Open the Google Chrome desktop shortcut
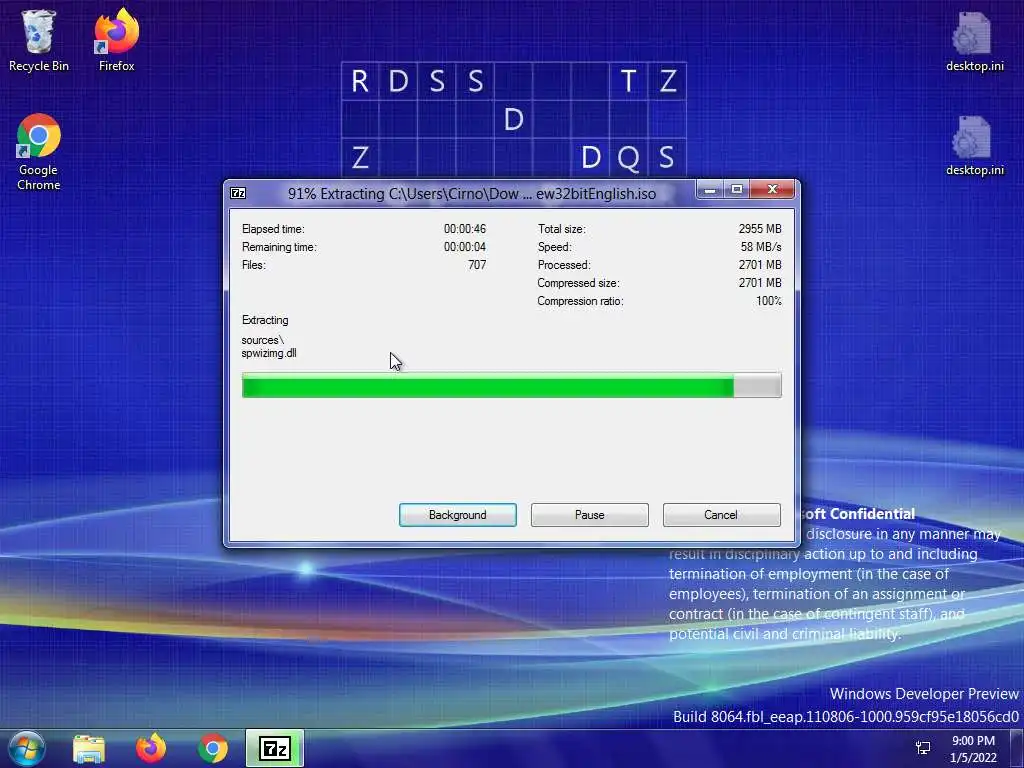The width and height of the screenshot is (1024, 768). pyautogui.click(x=39, y=152)
